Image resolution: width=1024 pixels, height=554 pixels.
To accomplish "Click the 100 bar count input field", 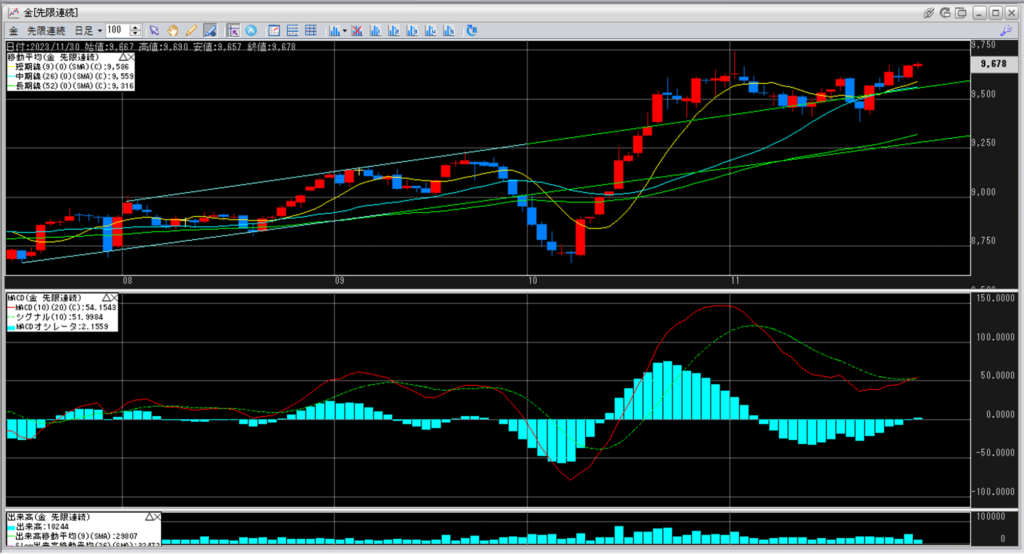I will [118, 30].
